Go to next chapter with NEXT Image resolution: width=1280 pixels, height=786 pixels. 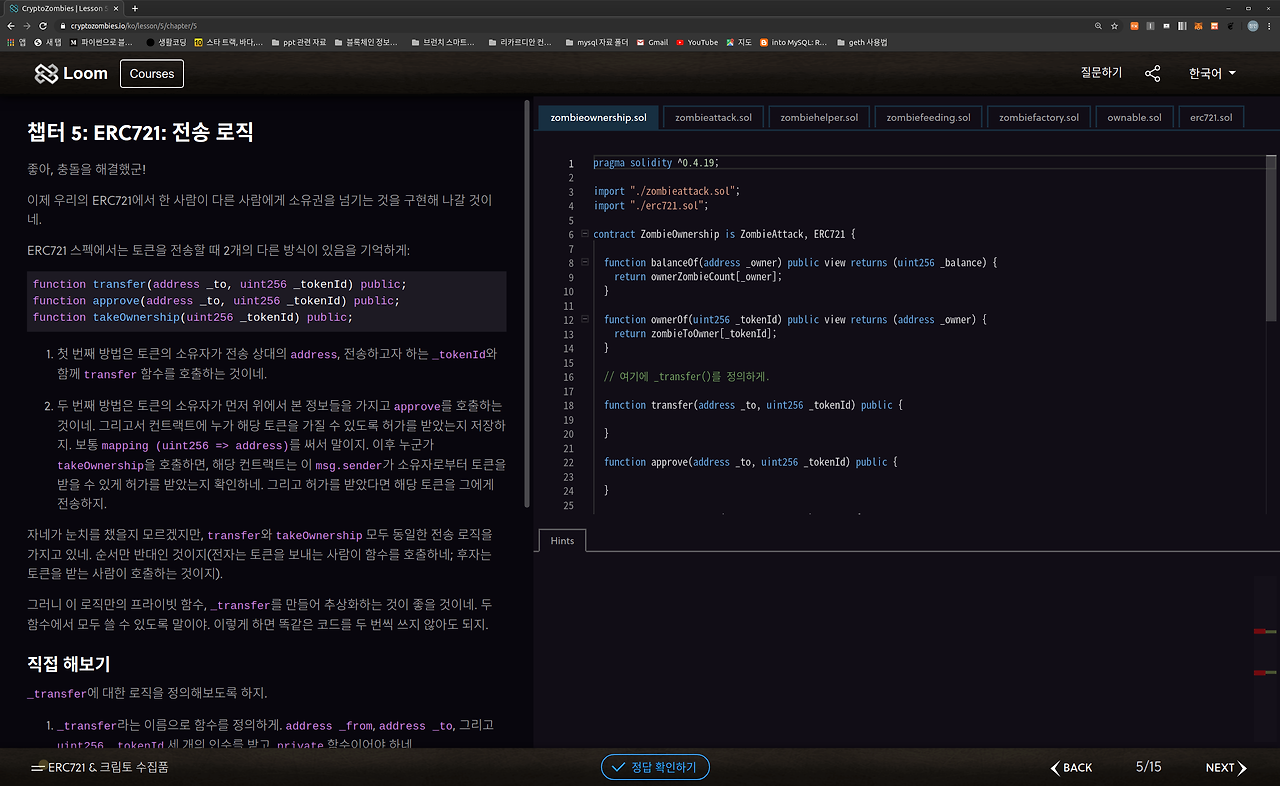(x=1226, y=767)
